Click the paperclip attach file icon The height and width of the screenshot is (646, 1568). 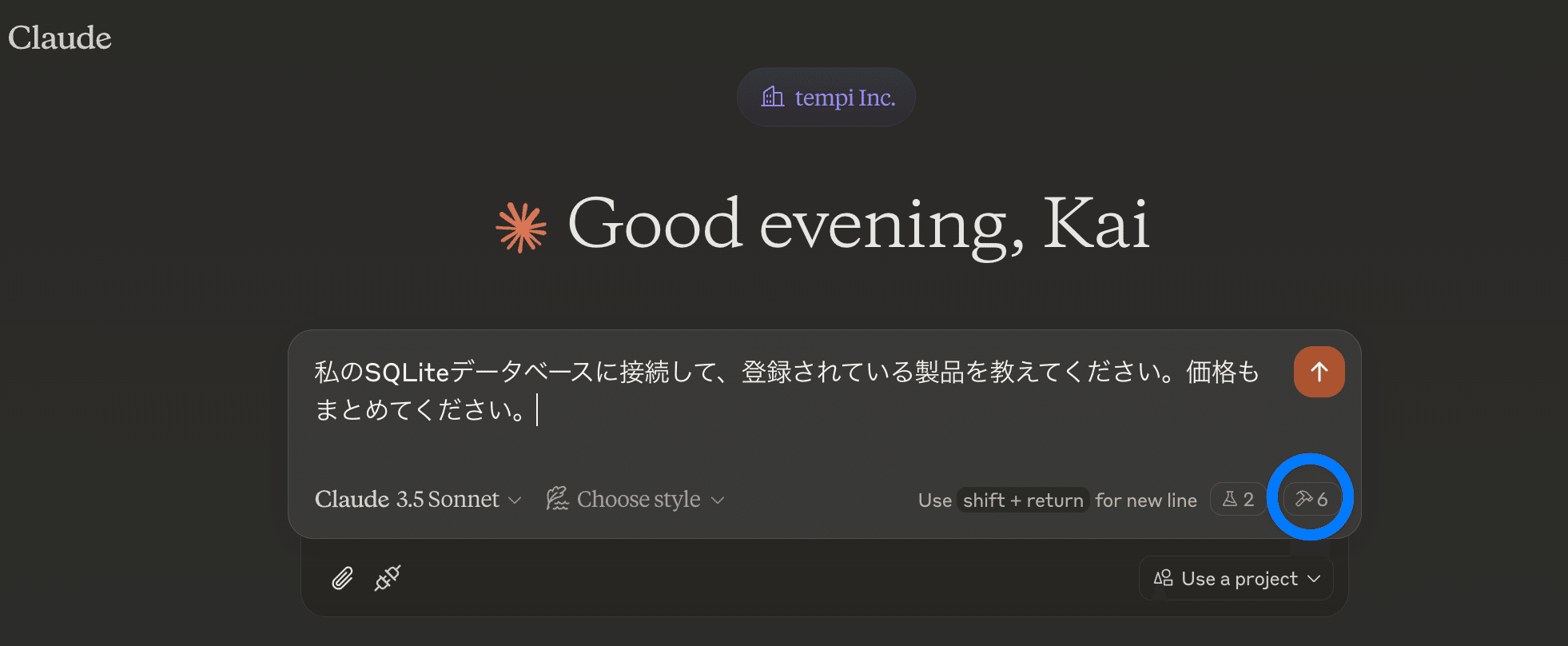tap(342, 578)
